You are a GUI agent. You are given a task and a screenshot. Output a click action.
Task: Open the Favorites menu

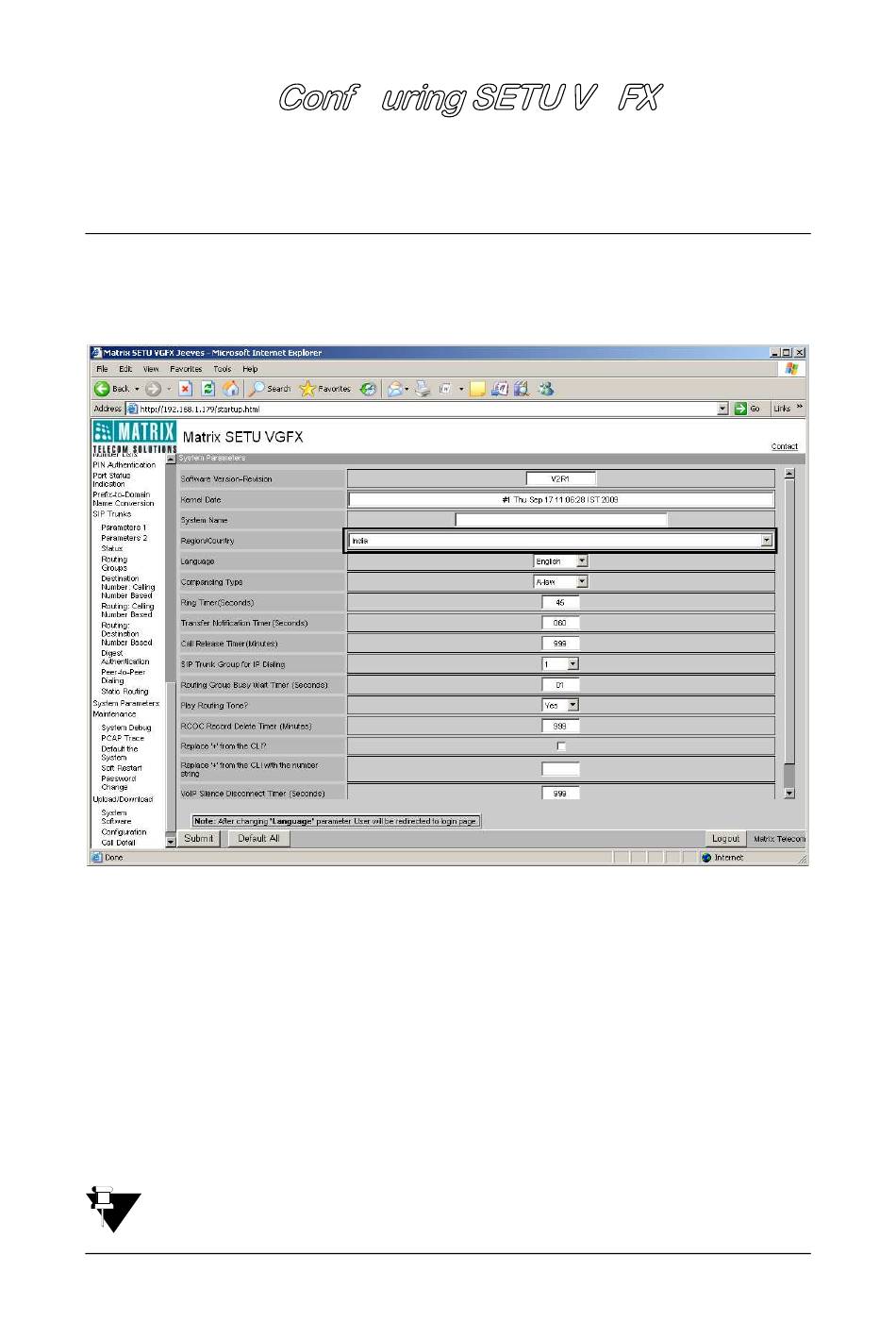click(x=186, y=369)
